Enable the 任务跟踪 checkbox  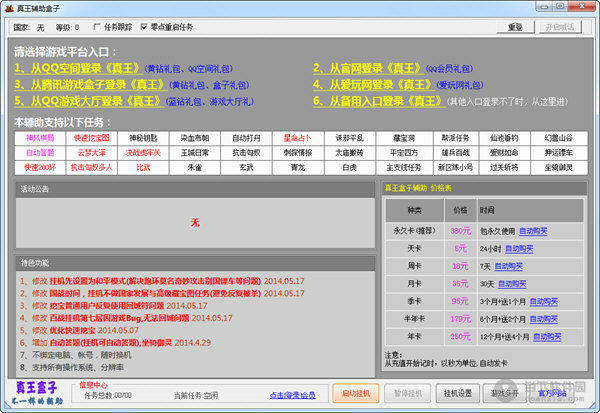(x=97, y=27)
